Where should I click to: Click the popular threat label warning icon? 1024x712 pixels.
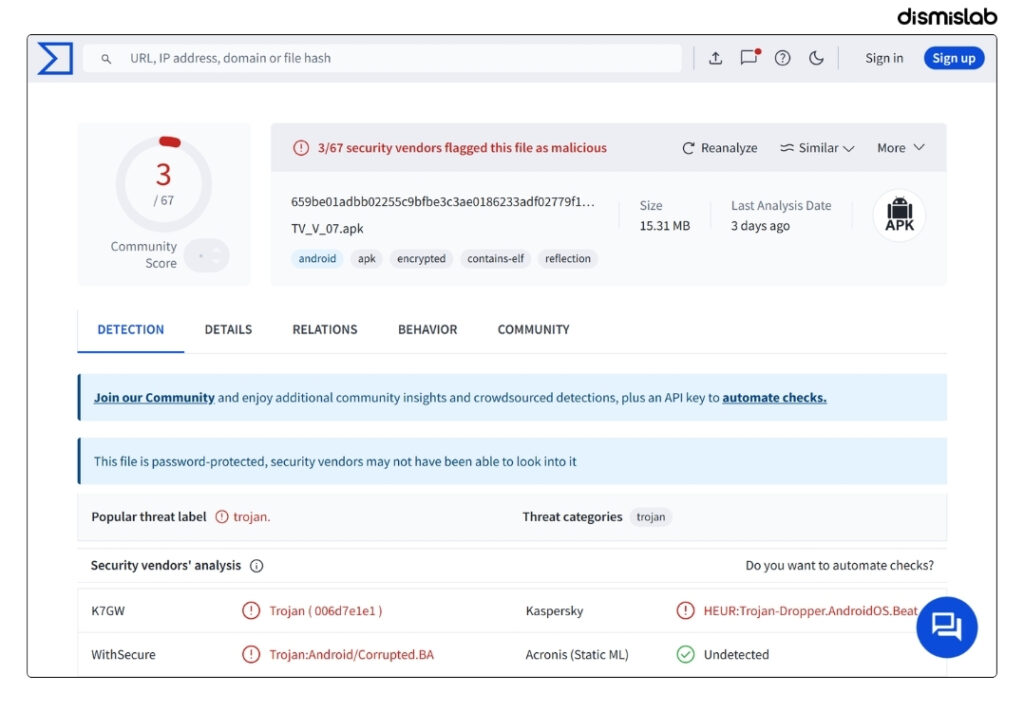[222, 517]
